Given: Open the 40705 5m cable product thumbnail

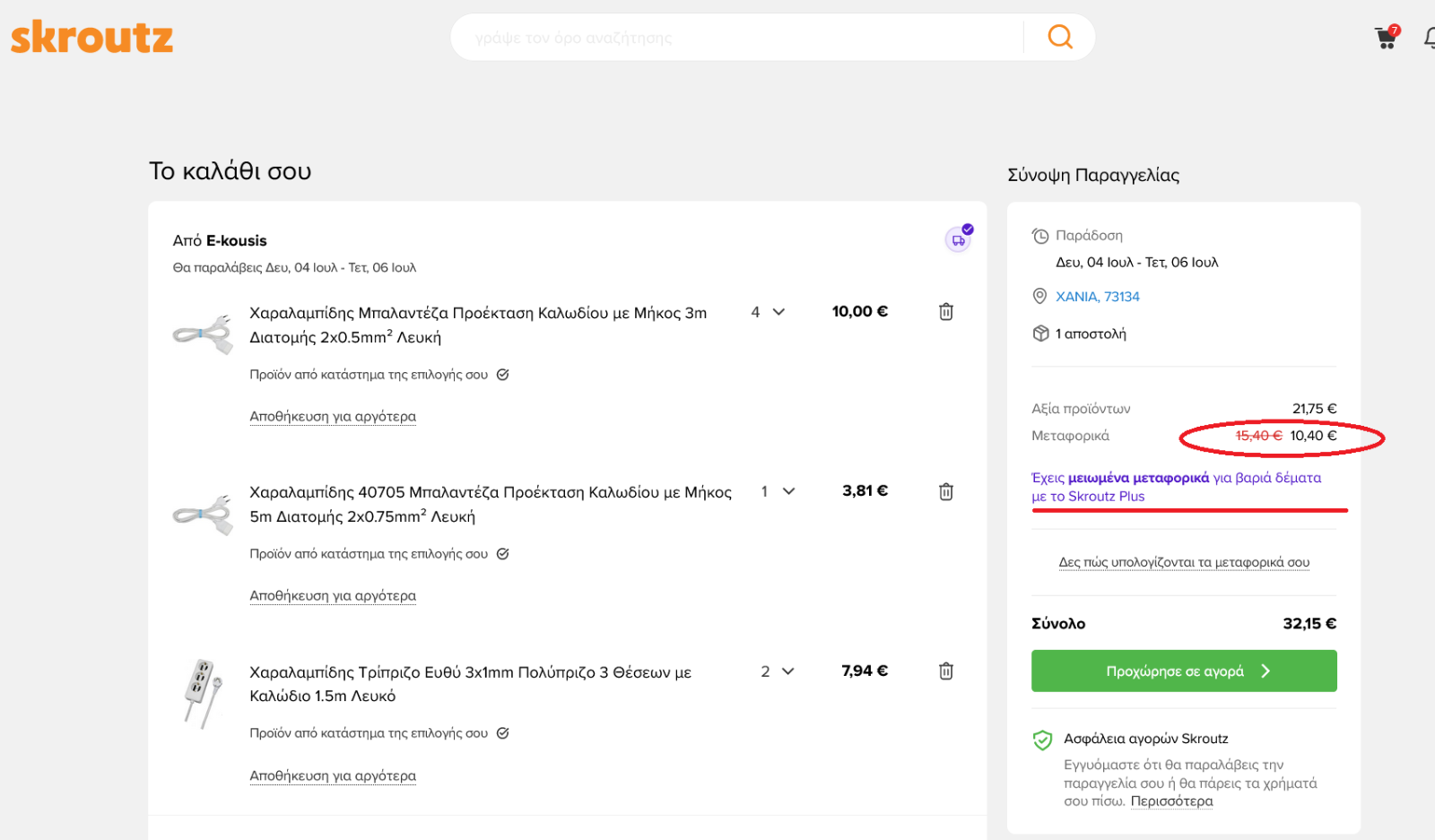Looking at the screenshot, I should (203, 513).
